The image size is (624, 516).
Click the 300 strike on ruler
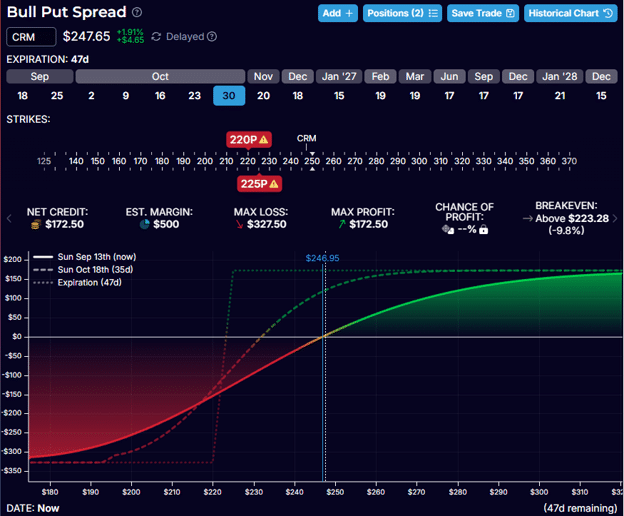[419, 161]
